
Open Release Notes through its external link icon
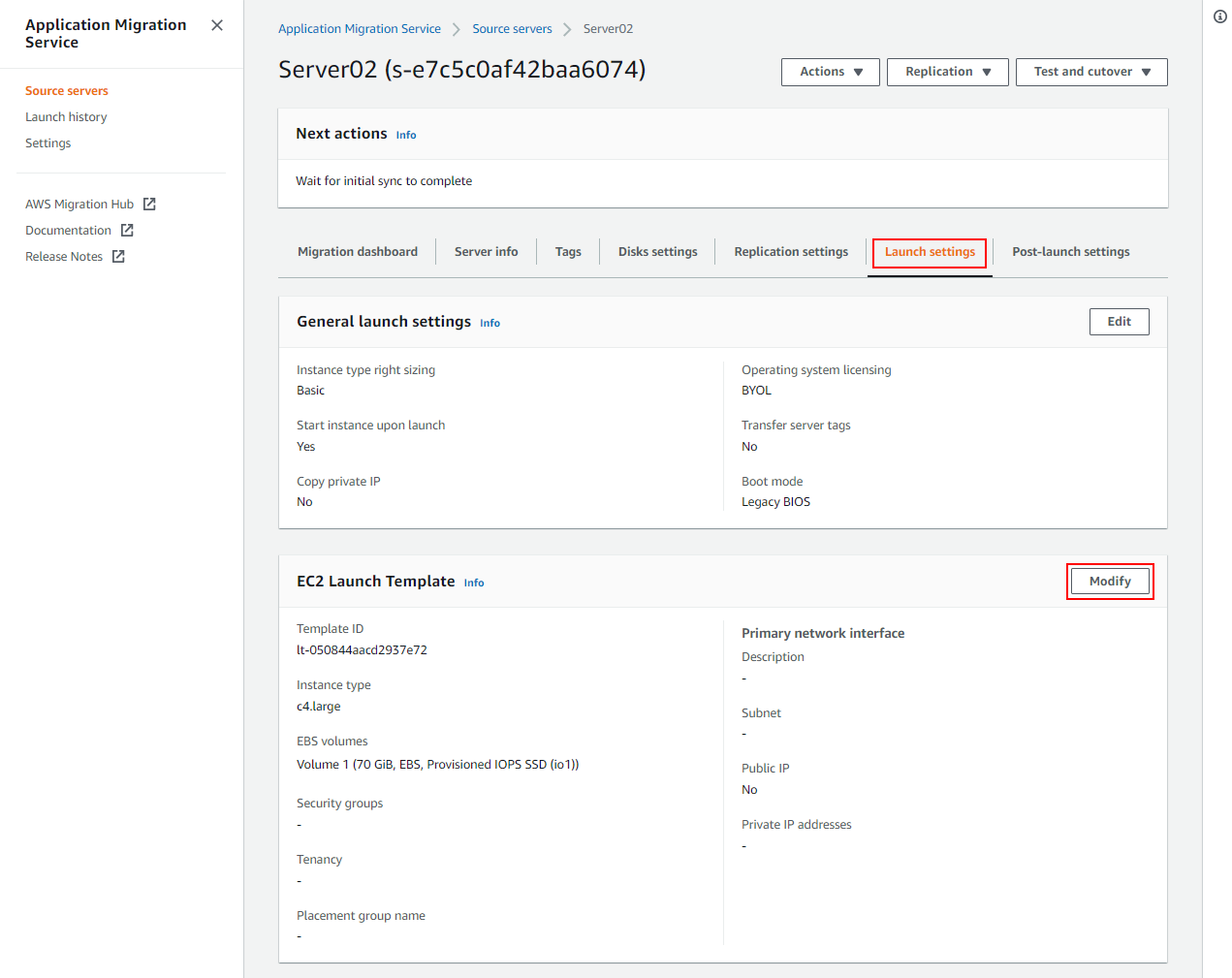pos(117,256)
